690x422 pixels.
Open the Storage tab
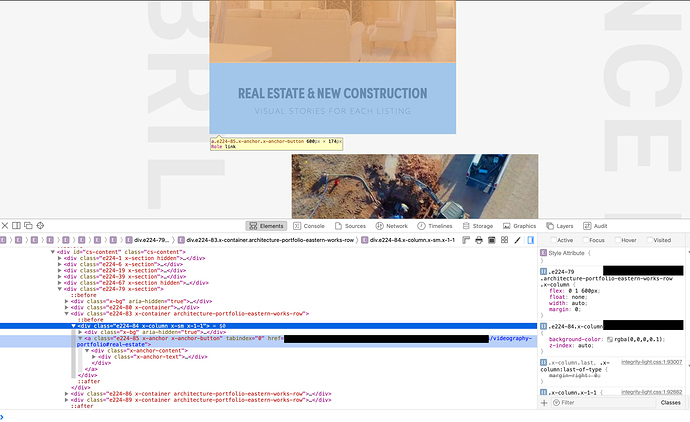pos(478,226)
